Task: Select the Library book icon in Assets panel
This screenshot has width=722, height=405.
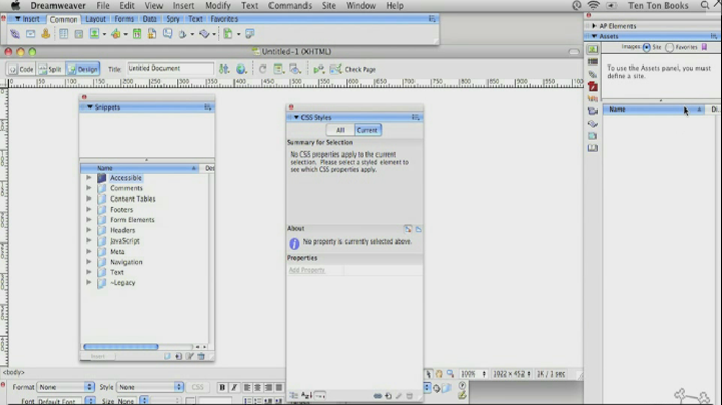Action: 593,148
